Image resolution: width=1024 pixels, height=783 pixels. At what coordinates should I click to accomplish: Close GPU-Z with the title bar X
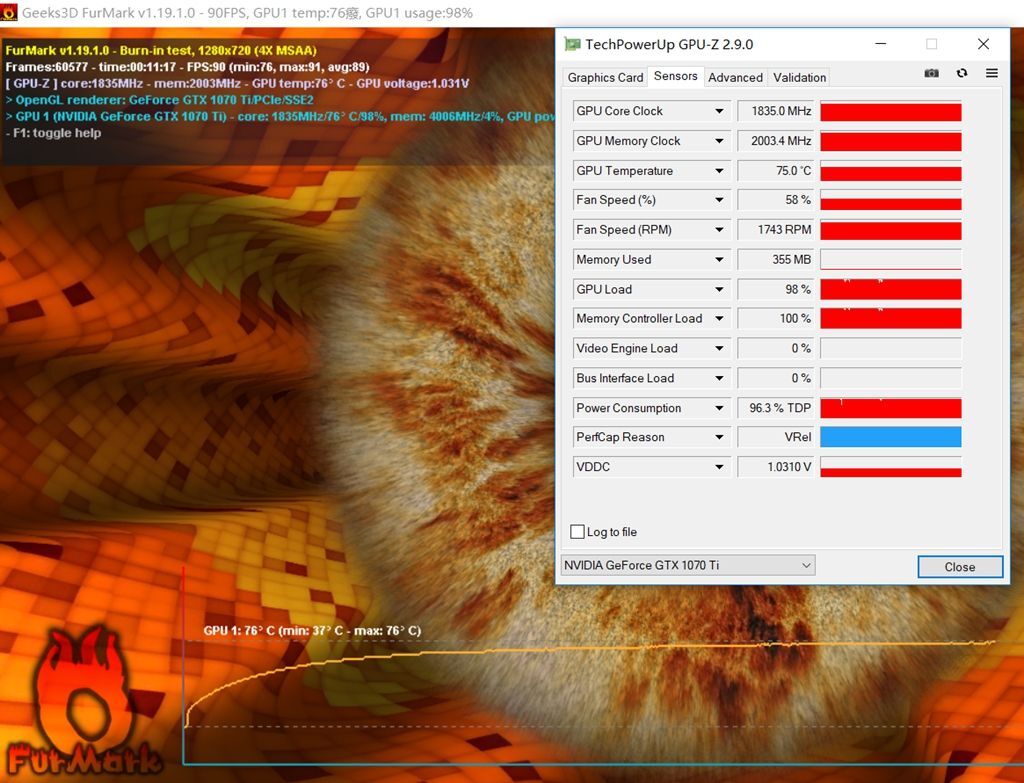coord(984,44)
